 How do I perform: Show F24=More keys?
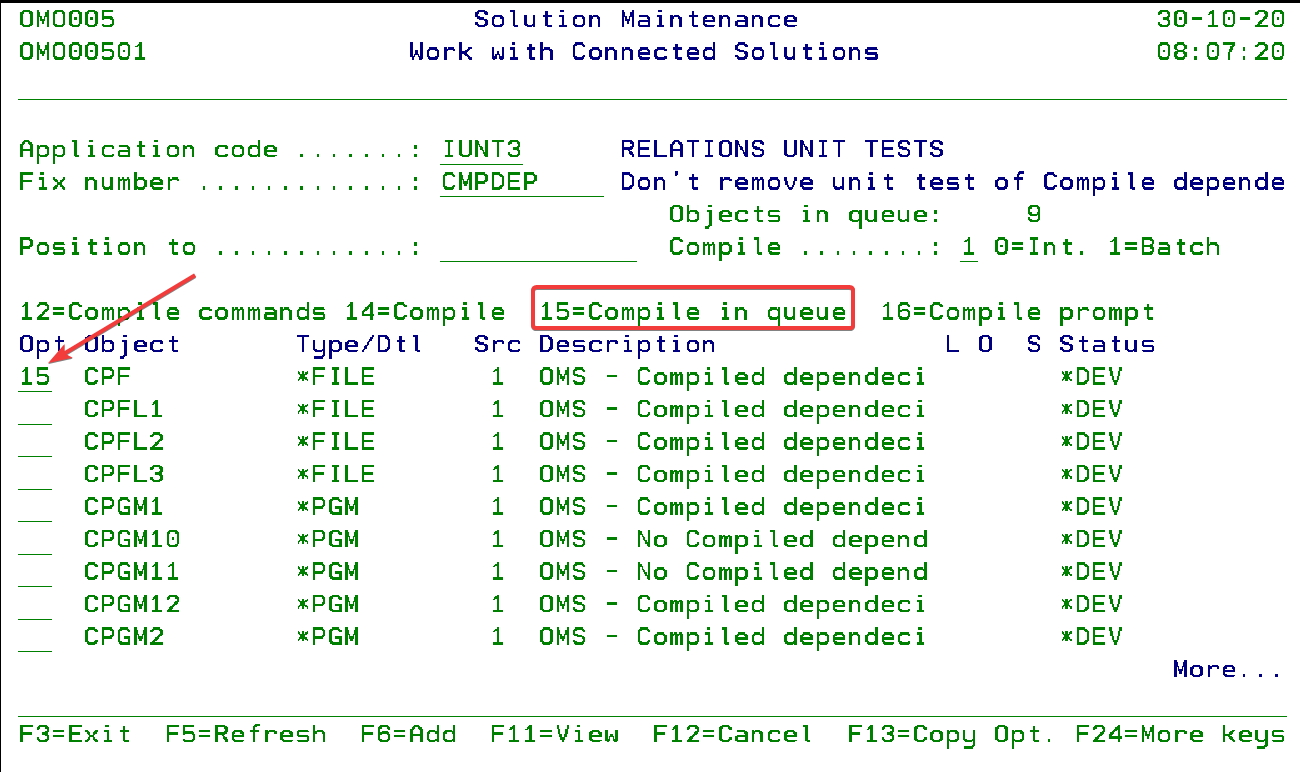pyautogui.click(x=1180, y=735)
